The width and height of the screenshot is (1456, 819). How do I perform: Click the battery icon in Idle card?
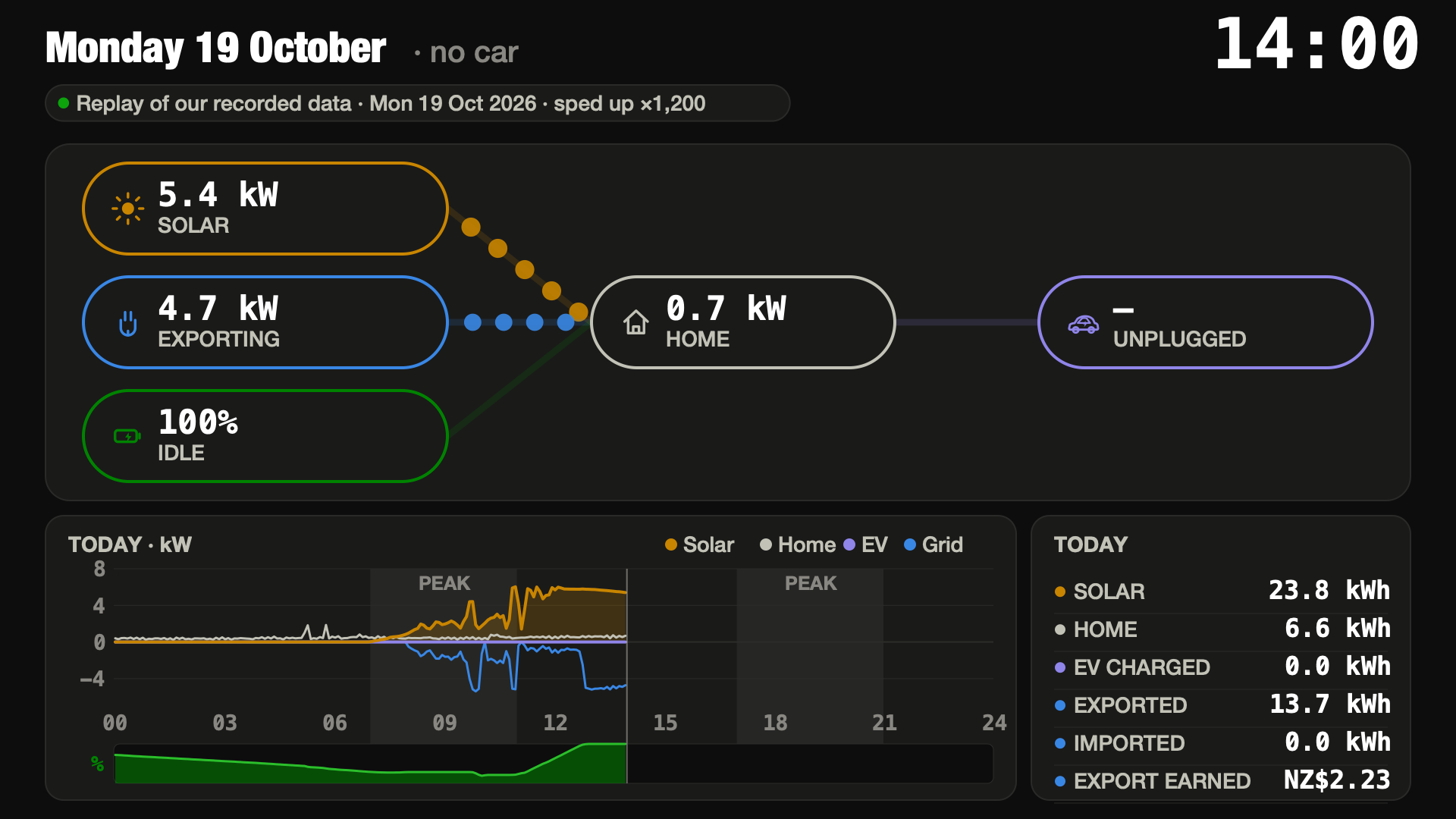(x=127, y=436)
